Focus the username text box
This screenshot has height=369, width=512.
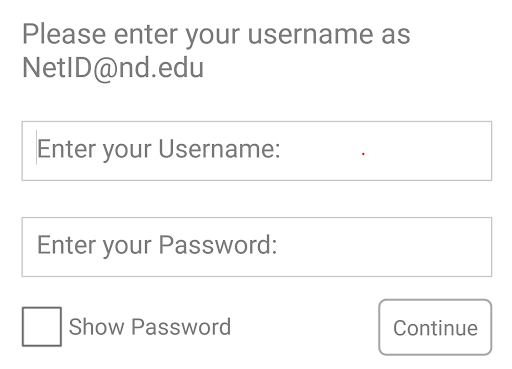[257, 151]
